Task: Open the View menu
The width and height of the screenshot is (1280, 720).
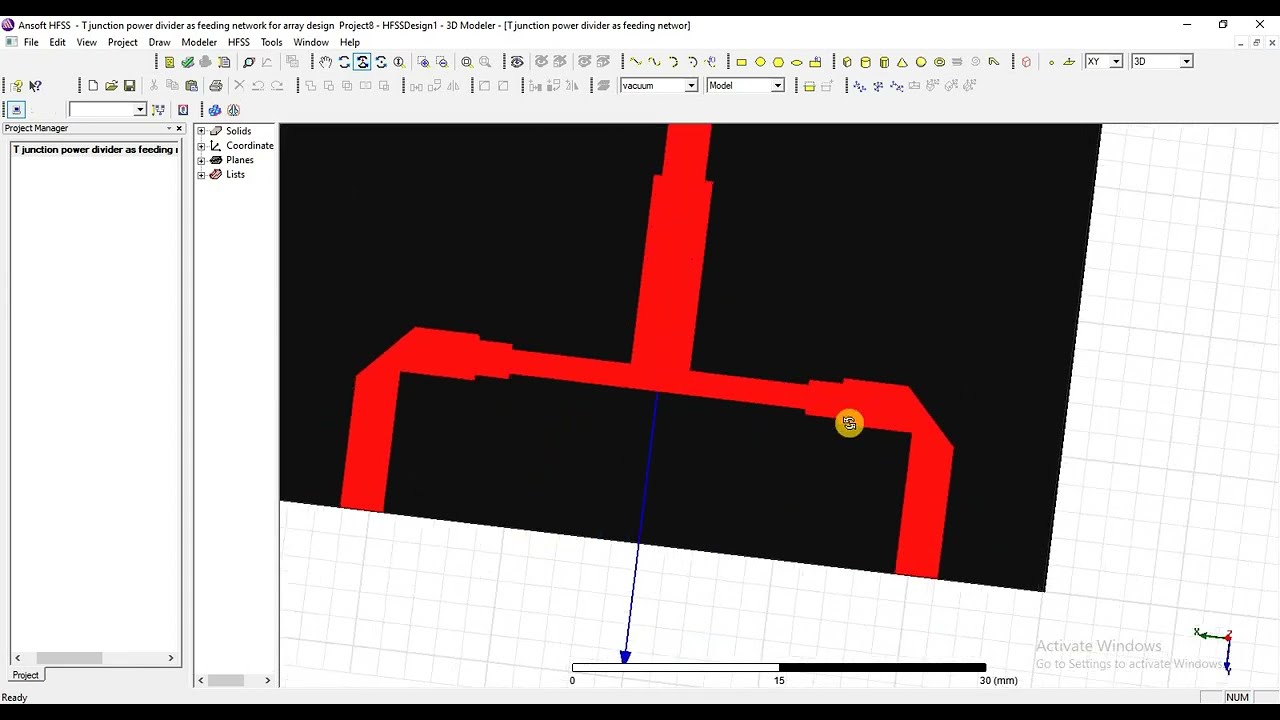Action: click(87, 43)
